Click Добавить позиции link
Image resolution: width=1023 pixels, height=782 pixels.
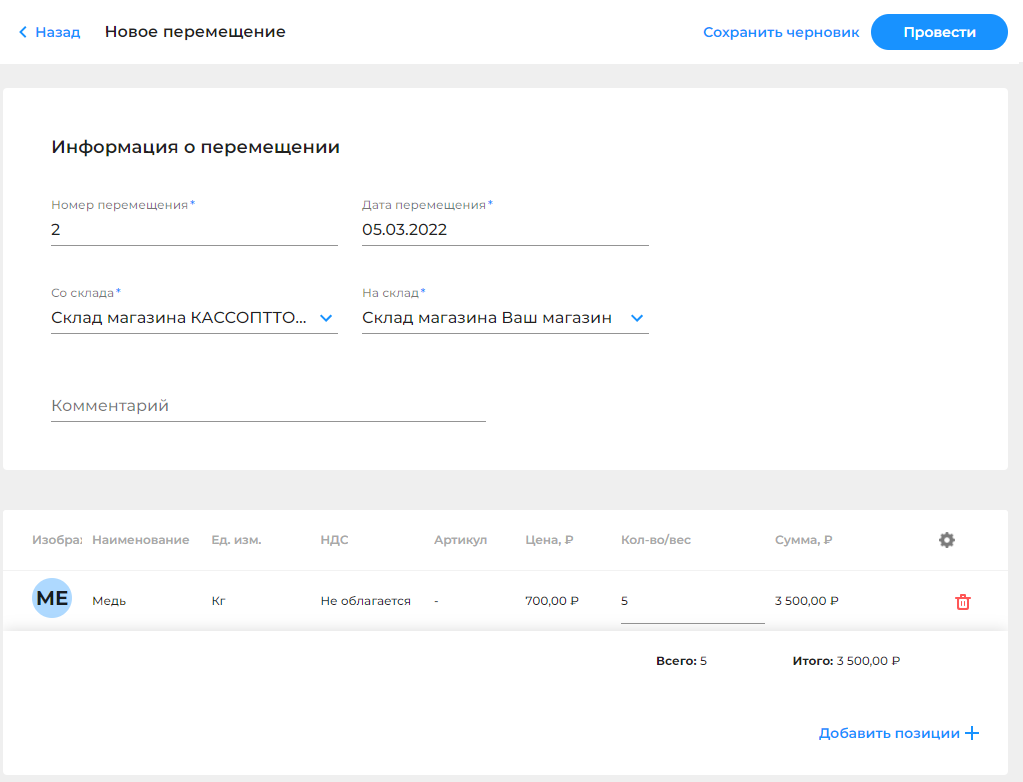(x=888, y=733)
